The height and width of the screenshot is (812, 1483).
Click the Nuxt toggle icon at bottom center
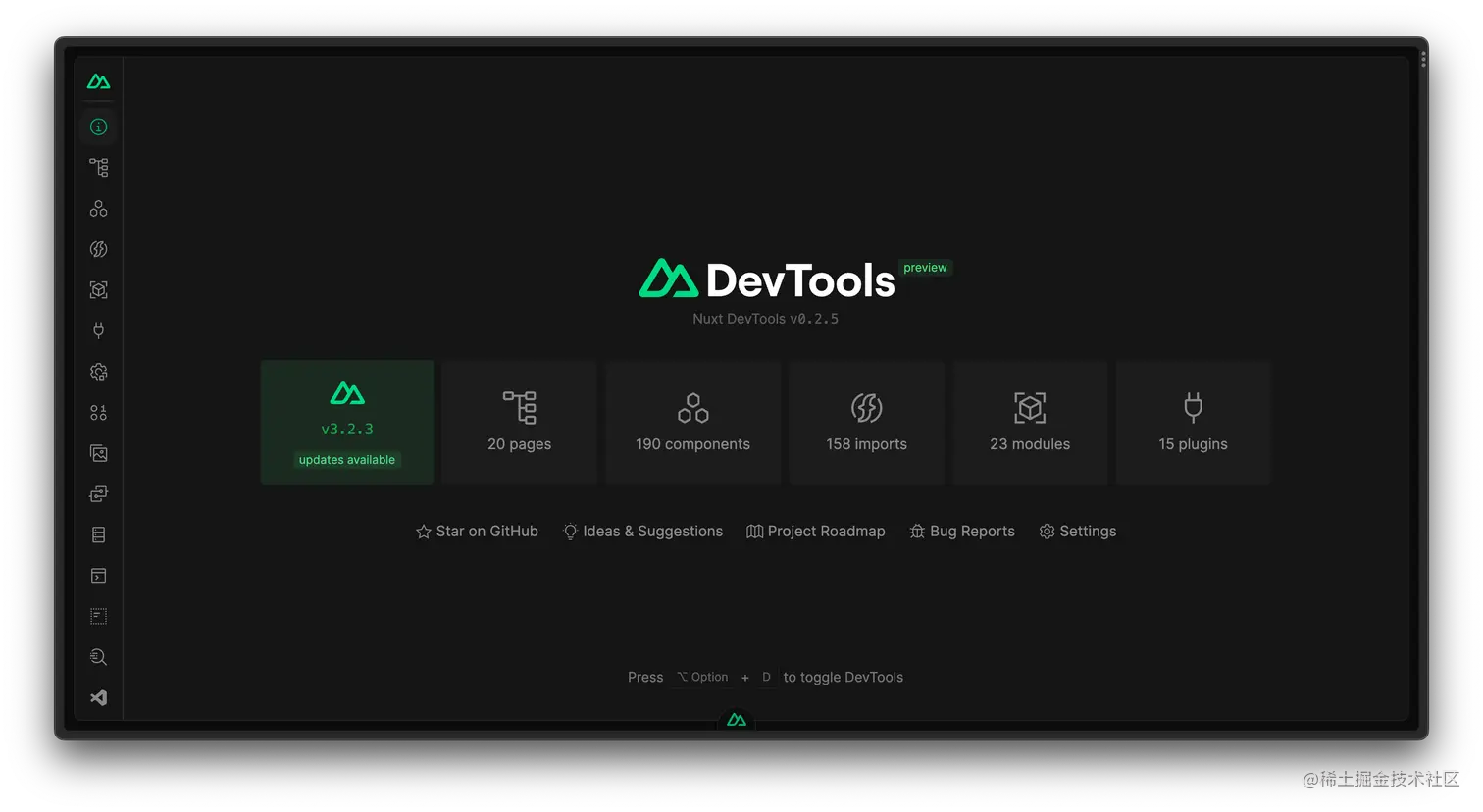[737, 720]
